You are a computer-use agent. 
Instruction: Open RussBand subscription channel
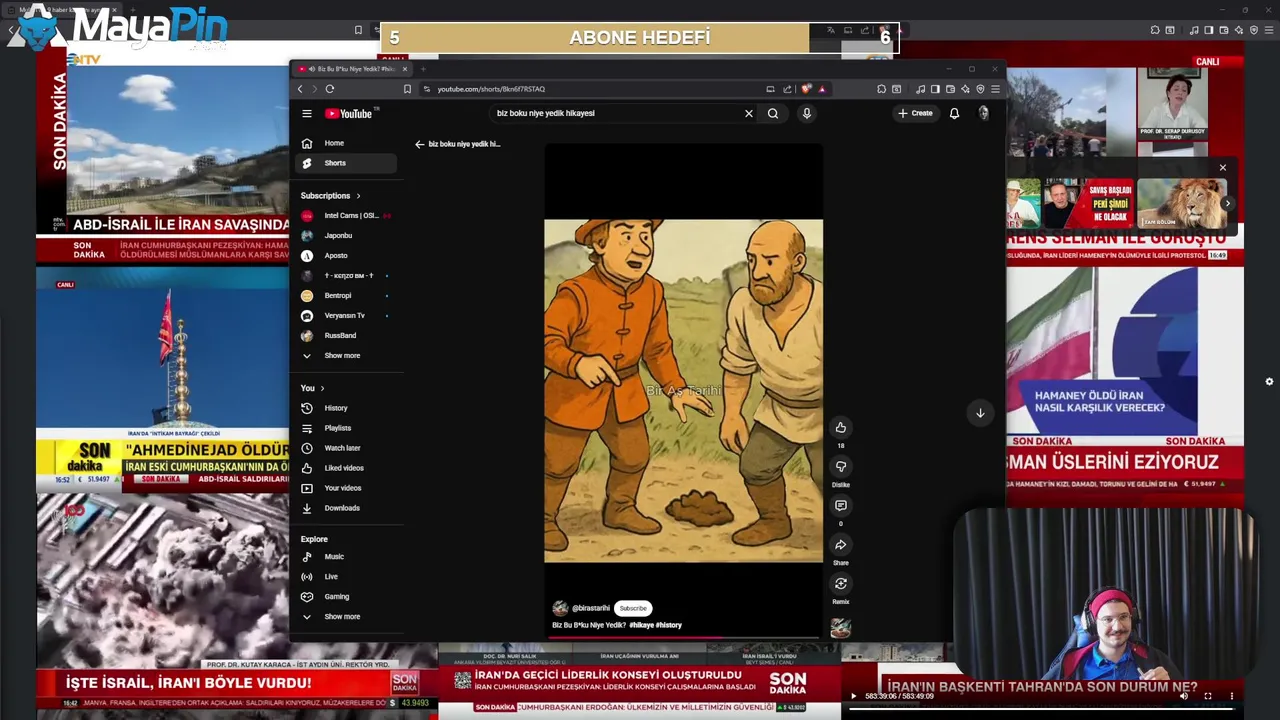346,336
